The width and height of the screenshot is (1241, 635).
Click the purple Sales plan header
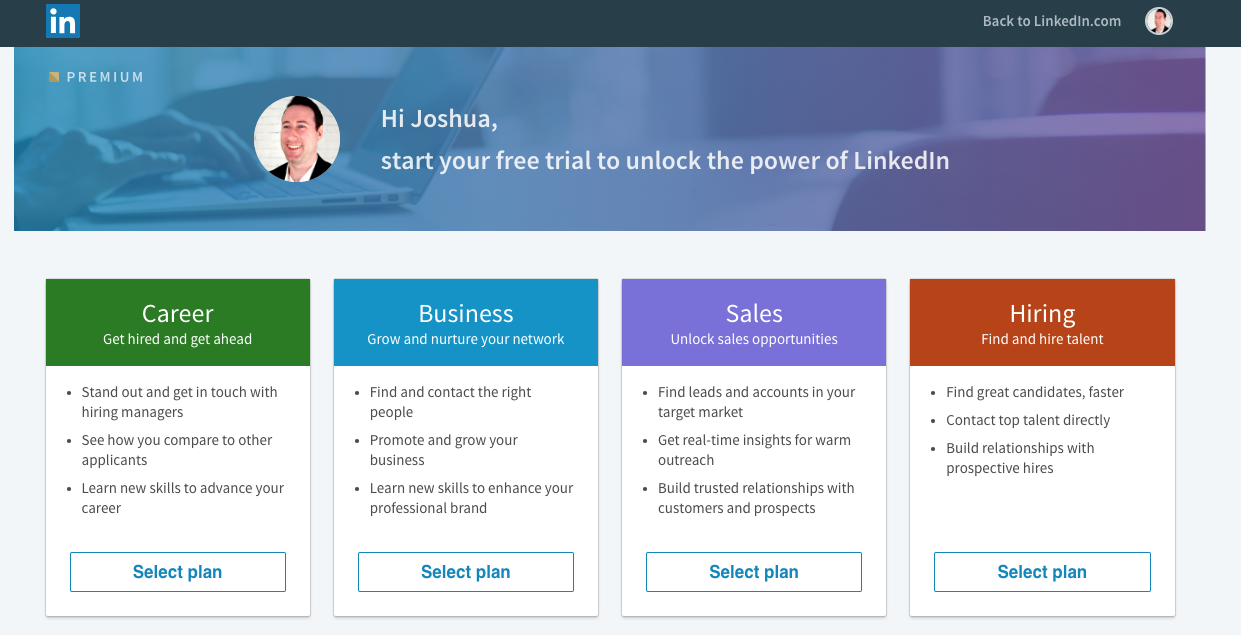point(754,323)
